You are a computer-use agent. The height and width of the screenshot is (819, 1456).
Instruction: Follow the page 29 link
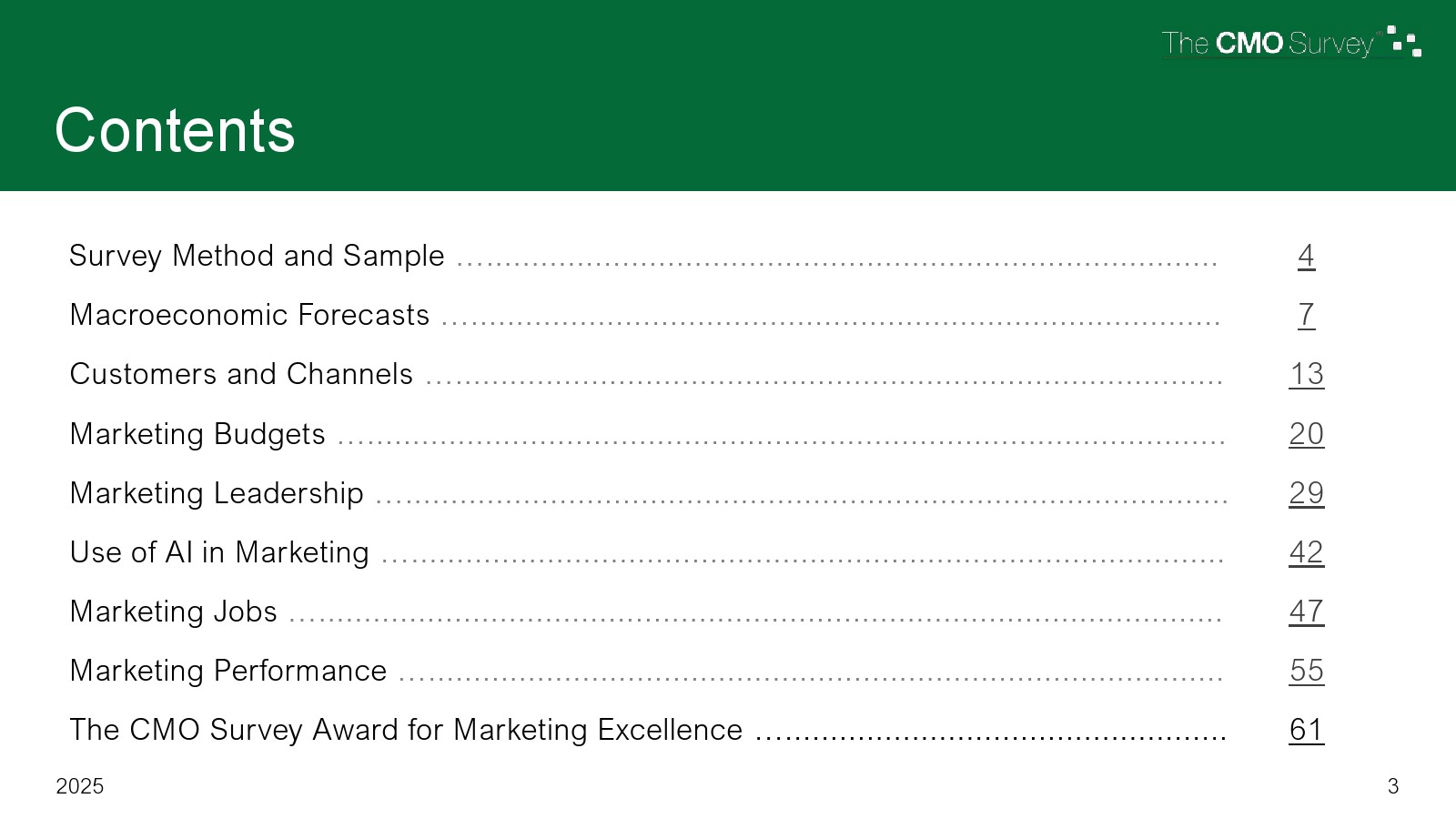[1306, 493]
